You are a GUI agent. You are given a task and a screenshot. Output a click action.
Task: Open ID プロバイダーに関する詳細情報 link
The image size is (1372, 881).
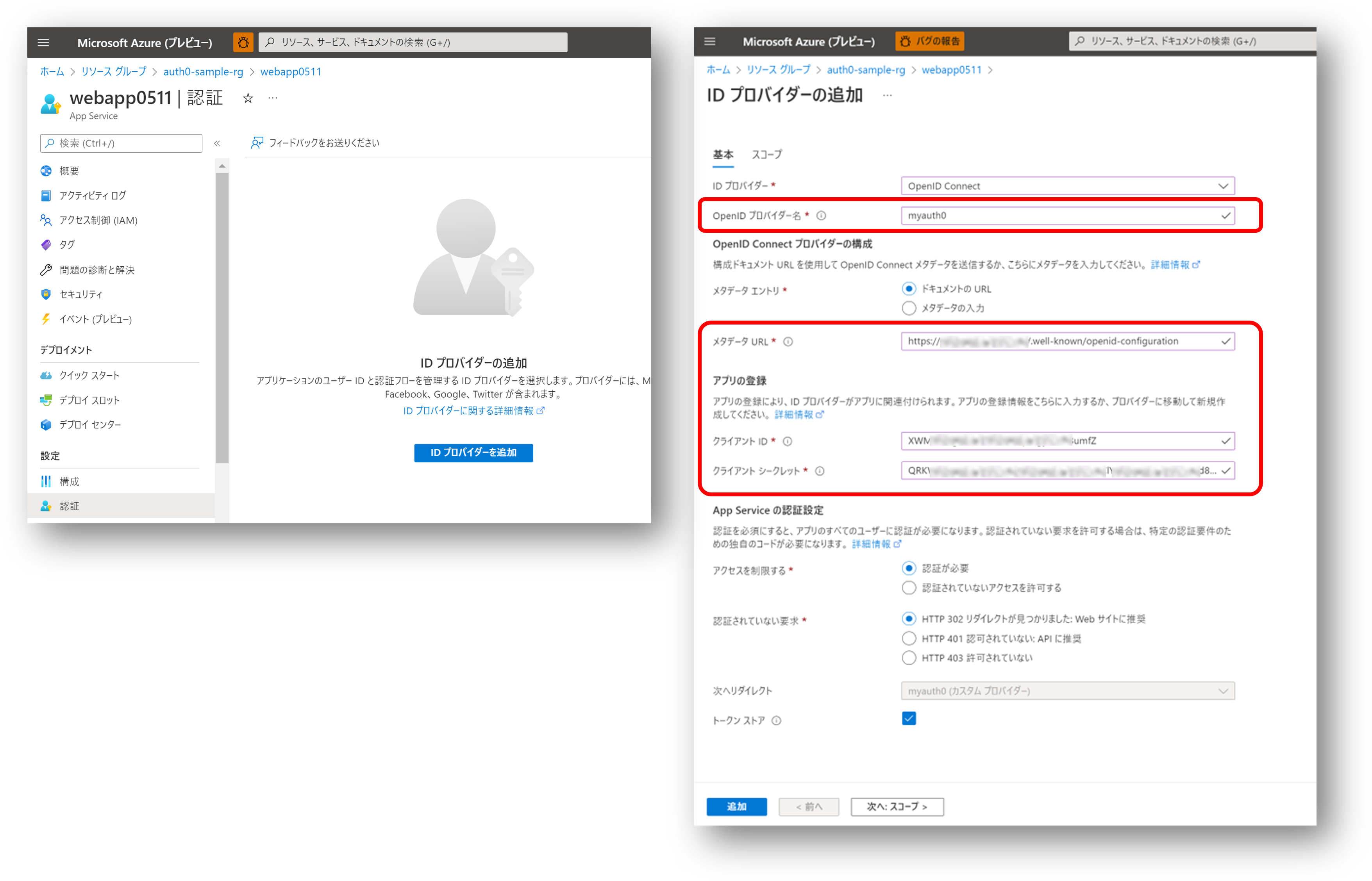click(x=473, y=411)
